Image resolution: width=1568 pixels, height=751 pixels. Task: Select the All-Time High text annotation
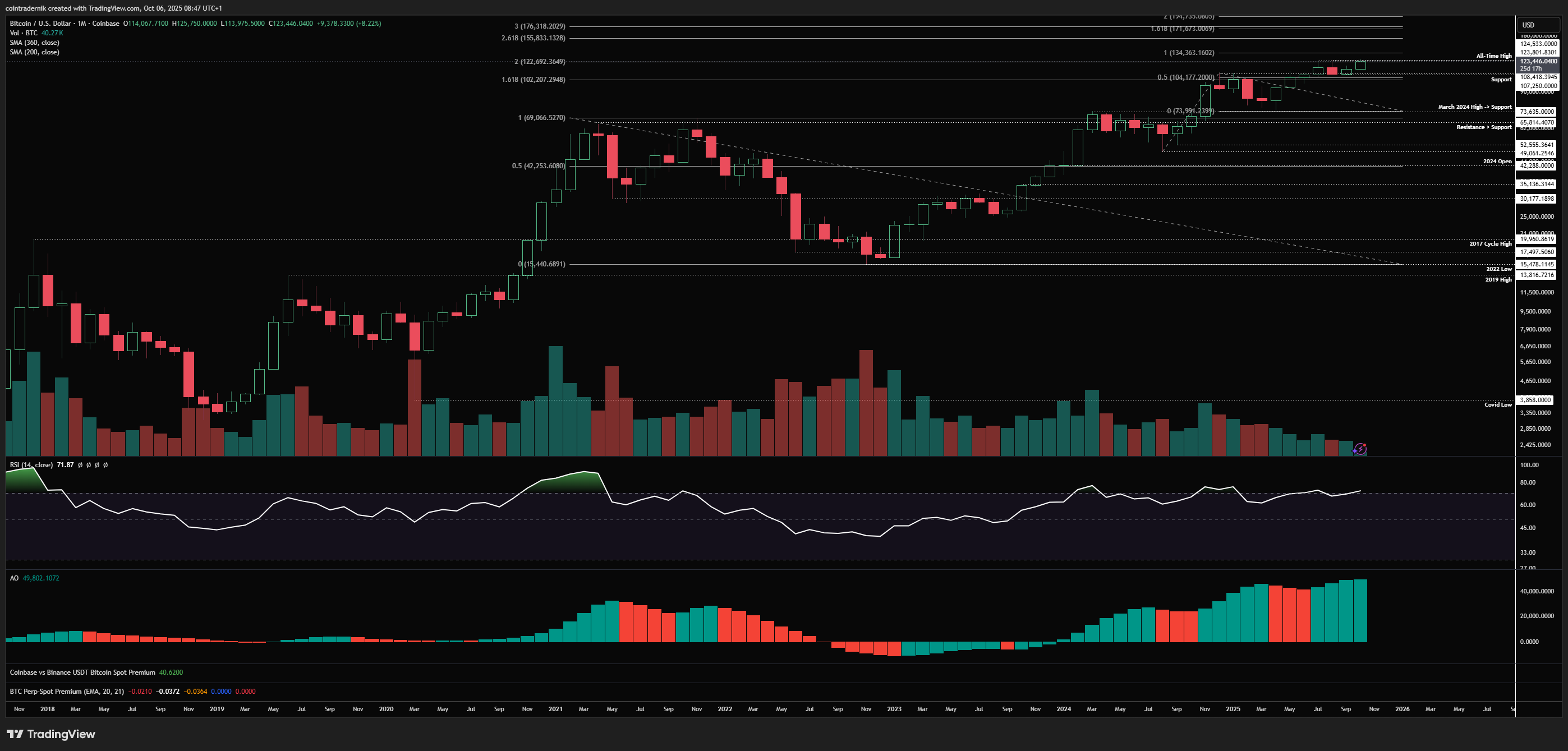tap(1493, 56)
